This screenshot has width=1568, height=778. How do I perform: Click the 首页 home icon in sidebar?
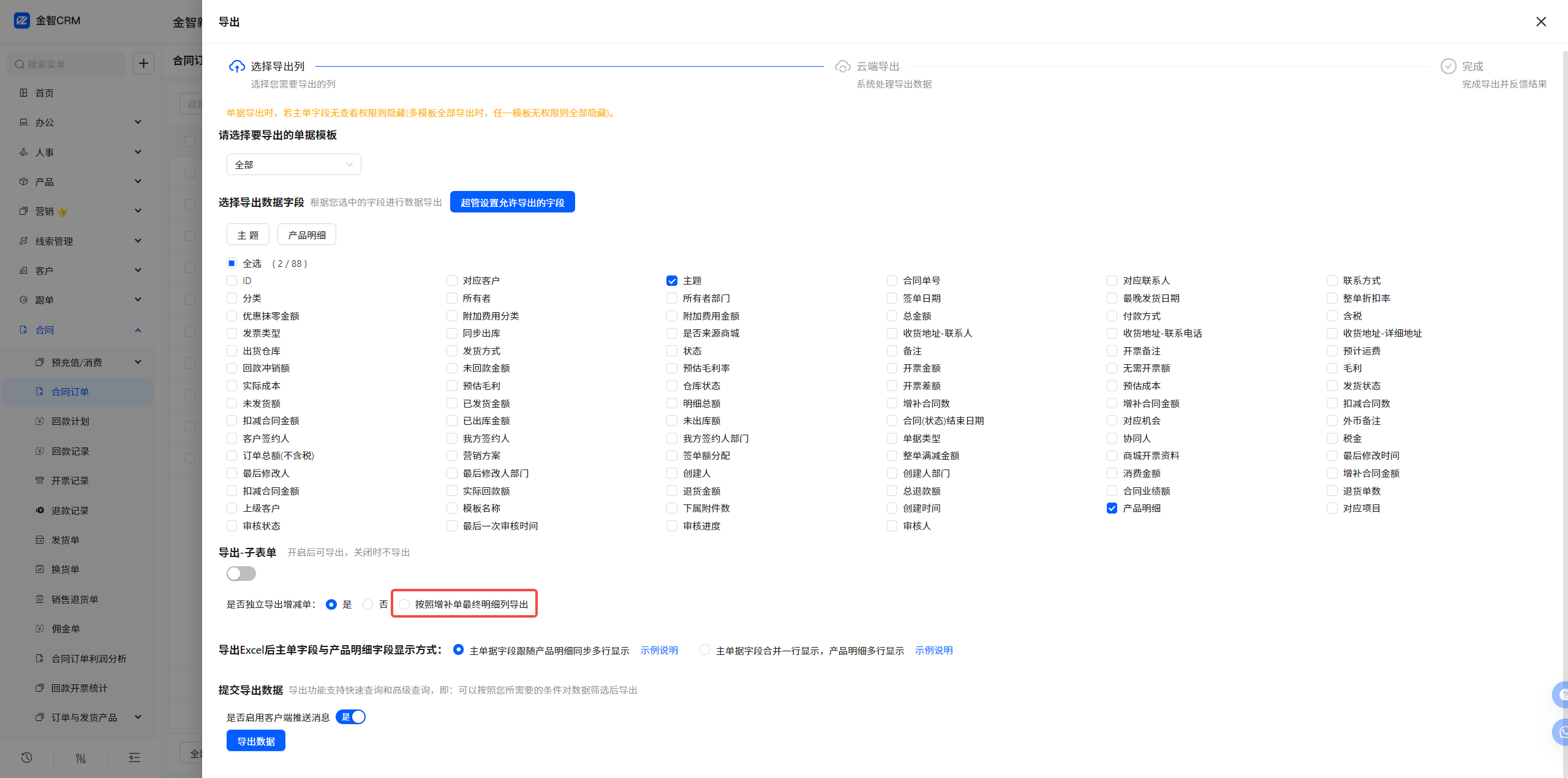(x=23, y=93)
